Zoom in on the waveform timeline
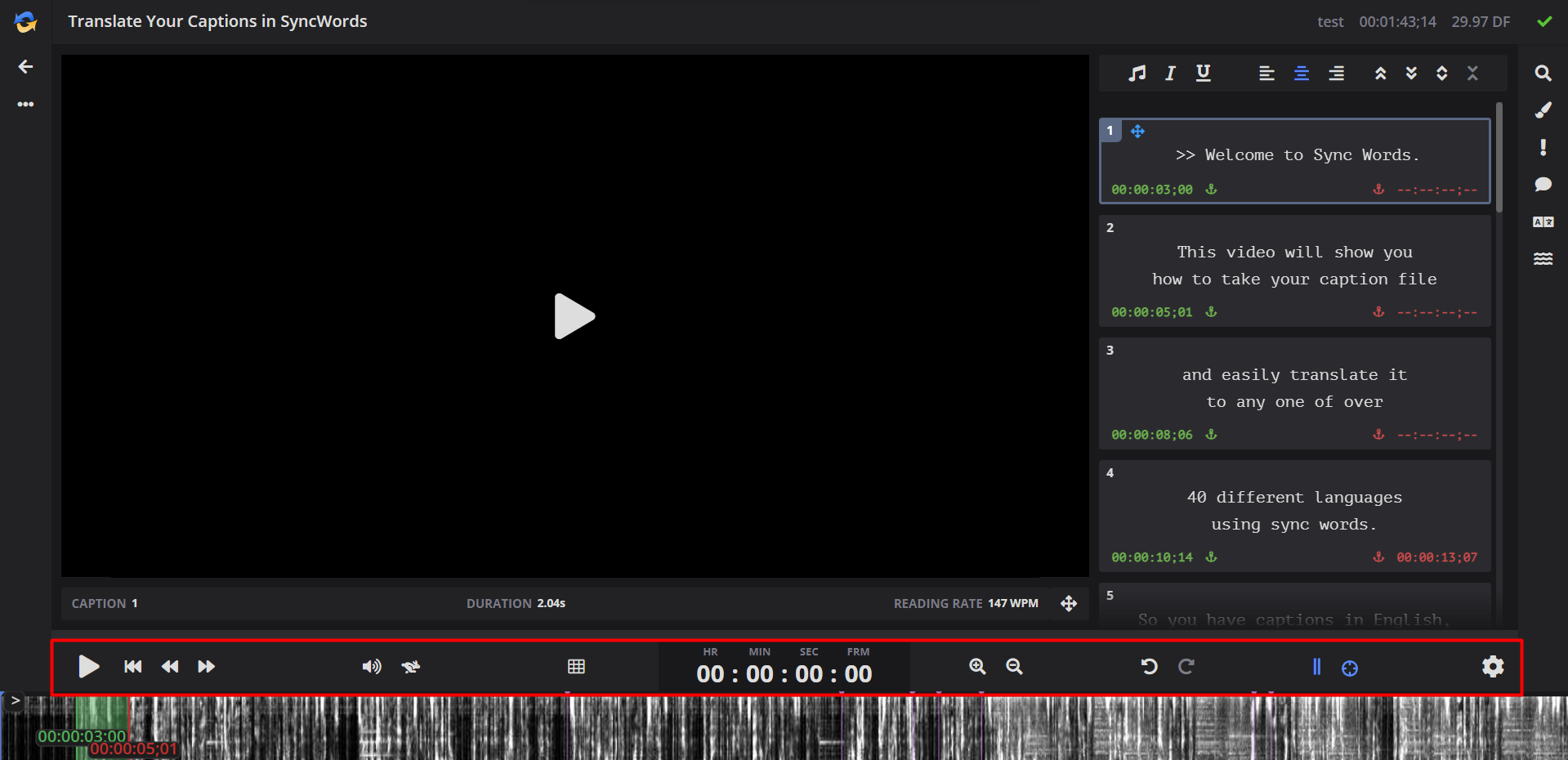This screenshot has height=760, width=1568. coord(977,667)
